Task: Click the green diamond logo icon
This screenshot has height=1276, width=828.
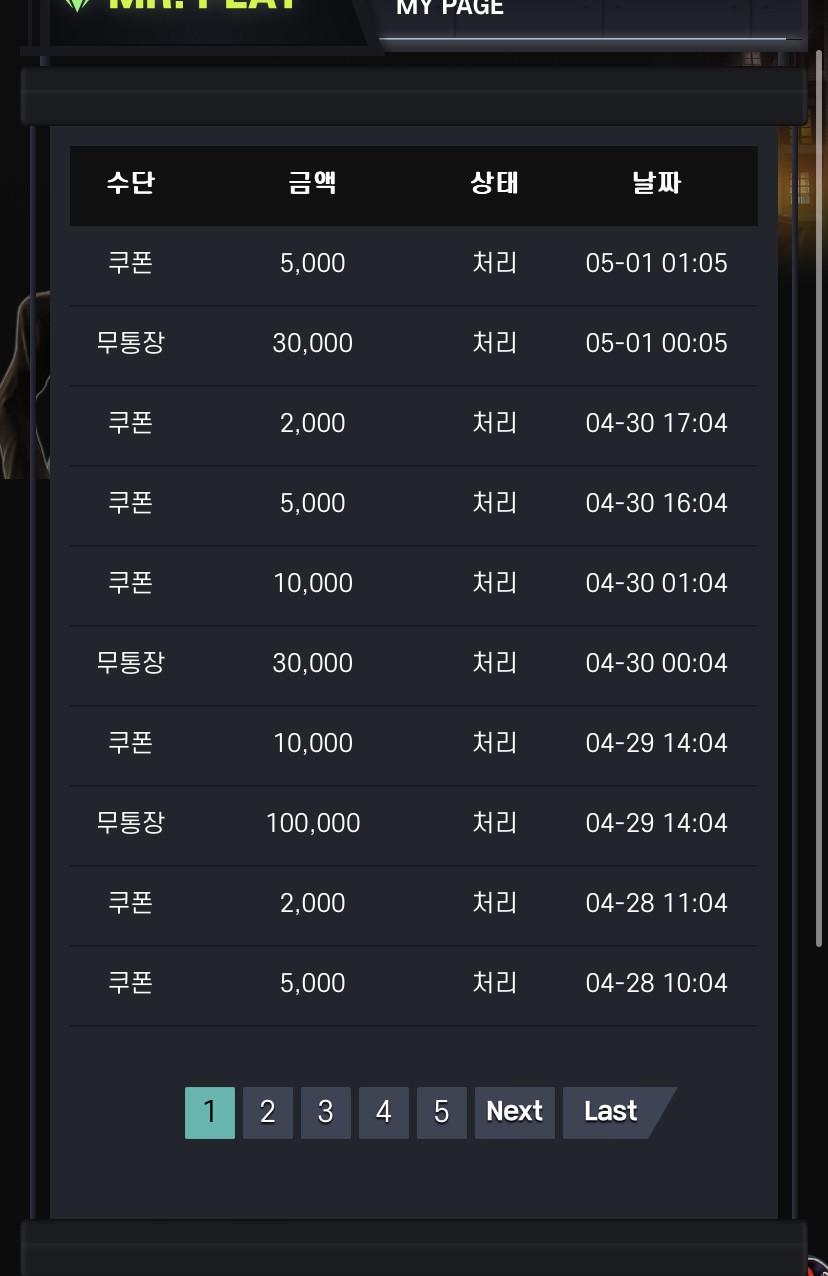Action: (x=77, y=5)
